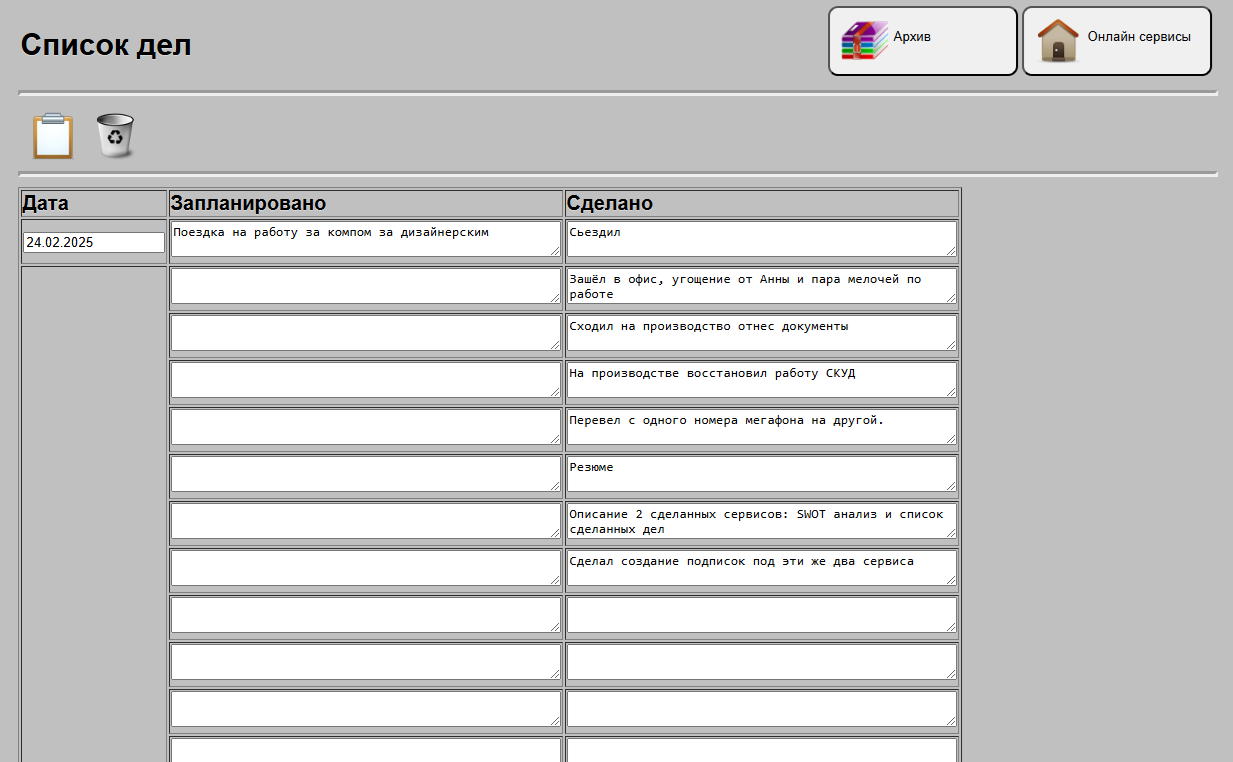
Task: Click the date field showing 24.02.2025
Action: tap(93, 242)
